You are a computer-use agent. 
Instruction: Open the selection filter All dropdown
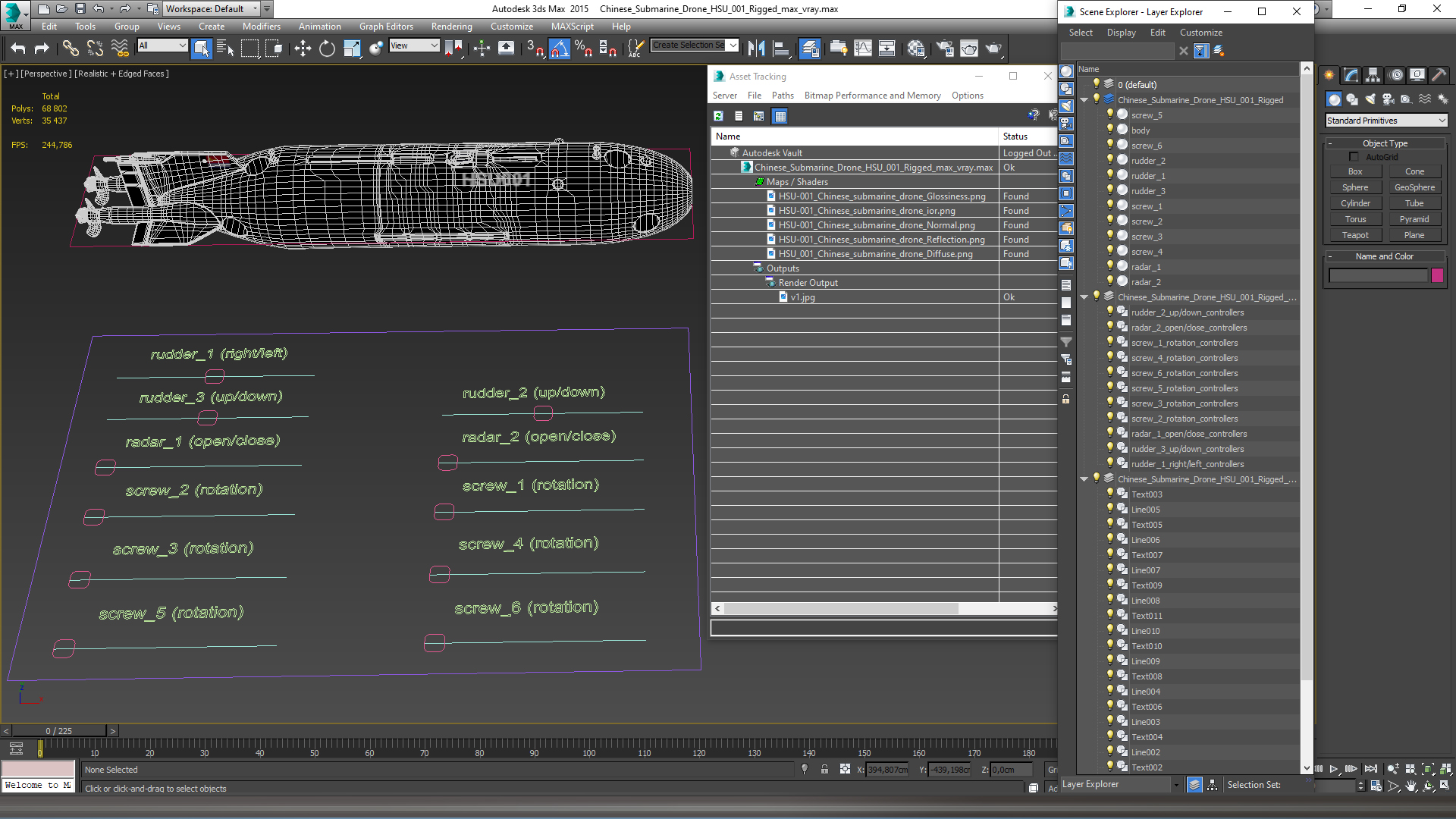pyautogui.click(x=162, y=45)
